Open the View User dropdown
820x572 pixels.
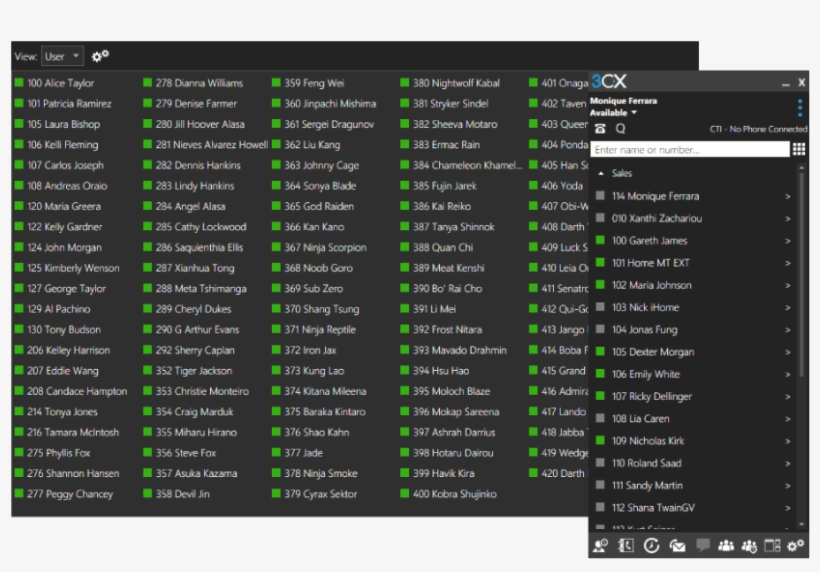62,56
